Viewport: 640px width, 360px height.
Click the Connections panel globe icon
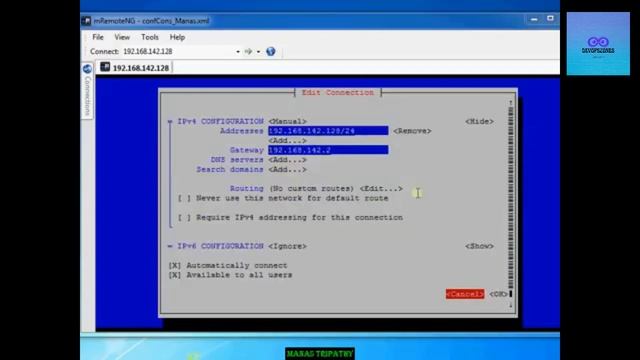[x=87, y=69]
